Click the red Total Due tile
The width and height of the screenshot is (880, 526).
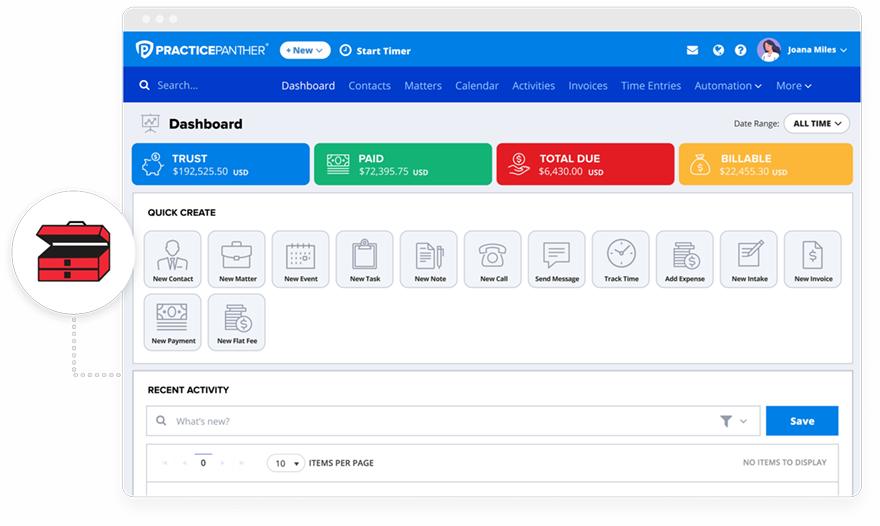585,164
